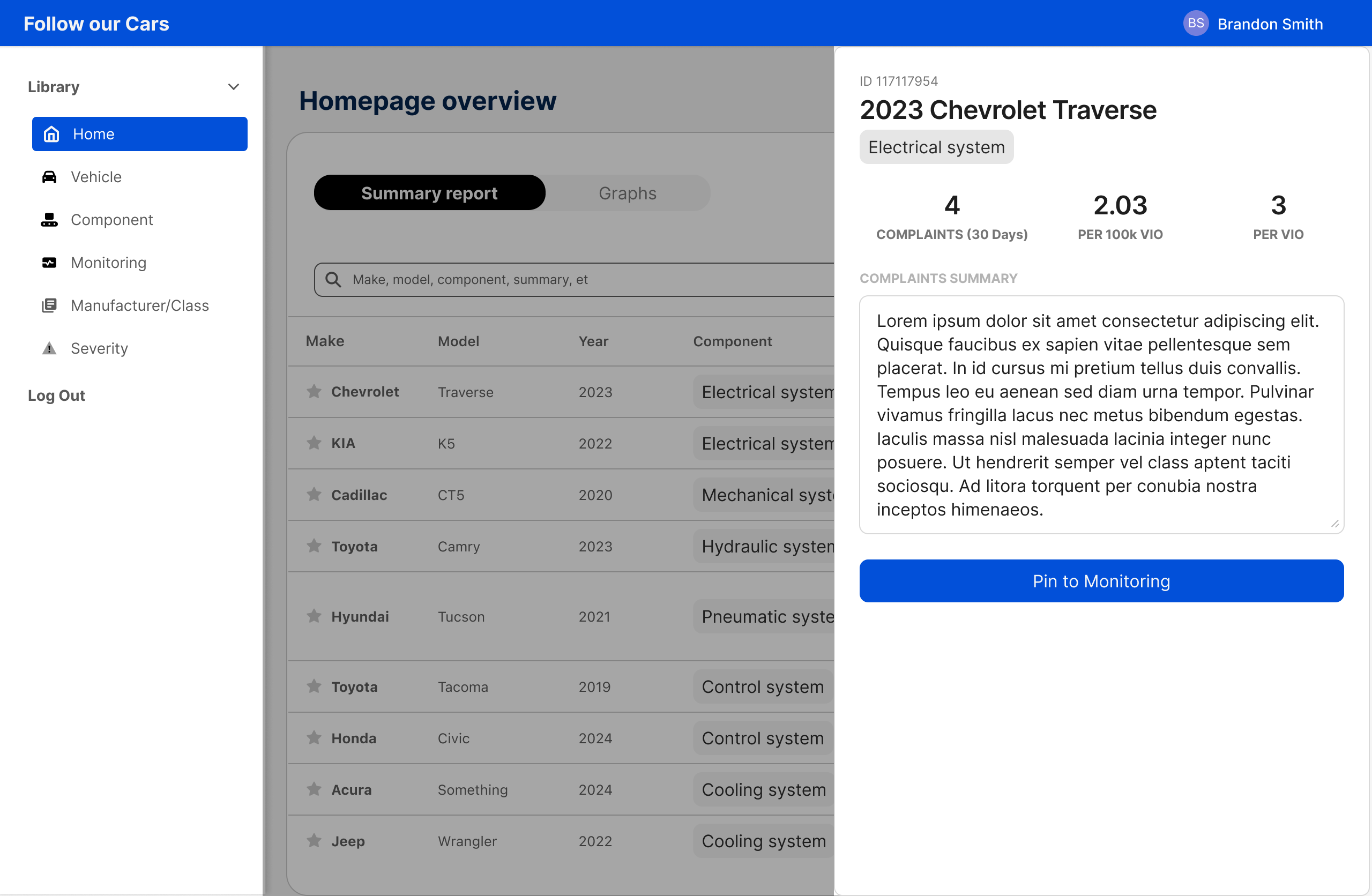
Task: Click the search magnifier icon
Action: click(x=333, y=280)
